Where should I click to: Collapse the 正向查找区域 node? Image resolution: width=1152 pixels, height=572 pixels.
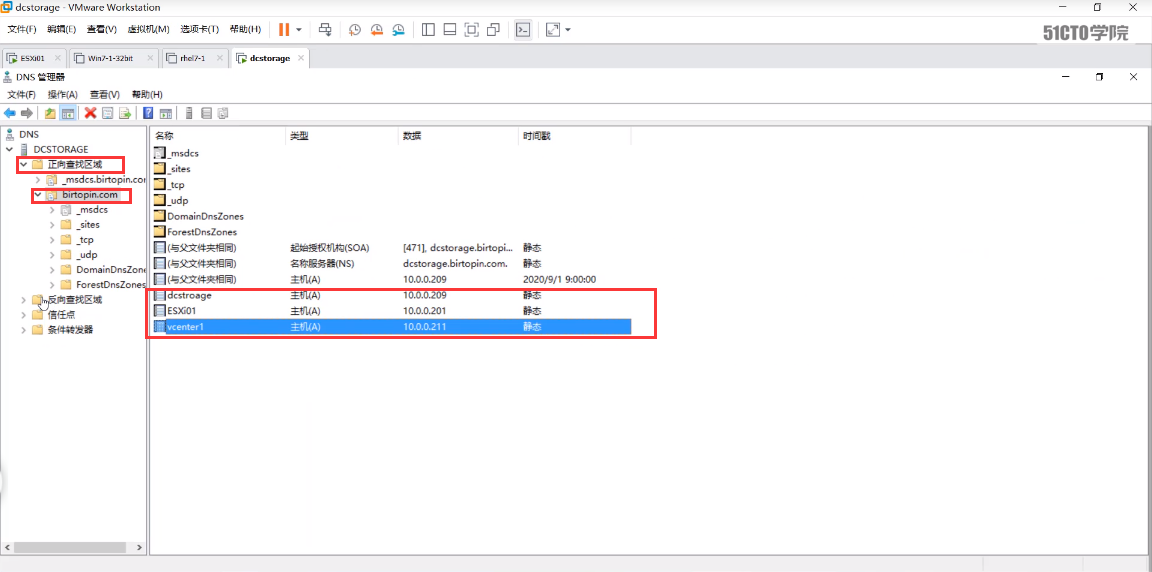(24, 164)
